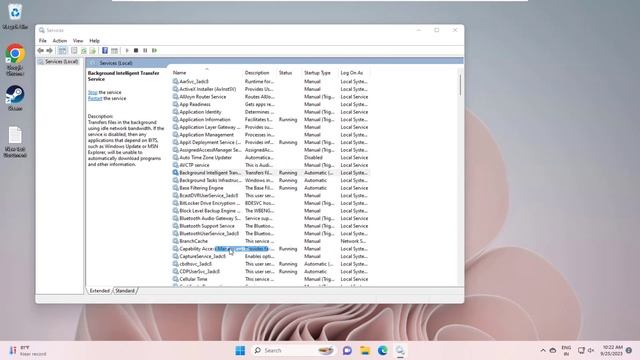This screenshot has width=640, height=360.
Task: Select BitLocker Drive Encryption service
Action: [x=270, y=203]
